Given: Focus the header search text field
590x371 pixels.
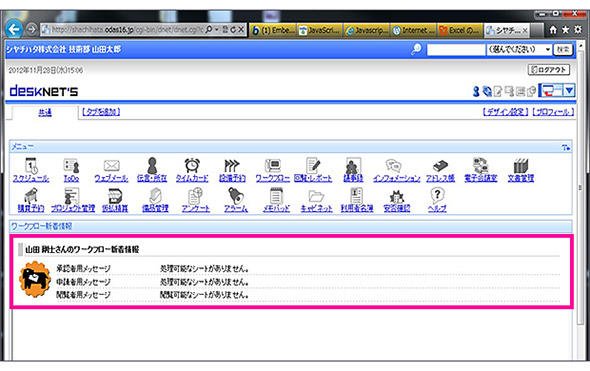Looking at the screenshot, I should click(456, 49).
